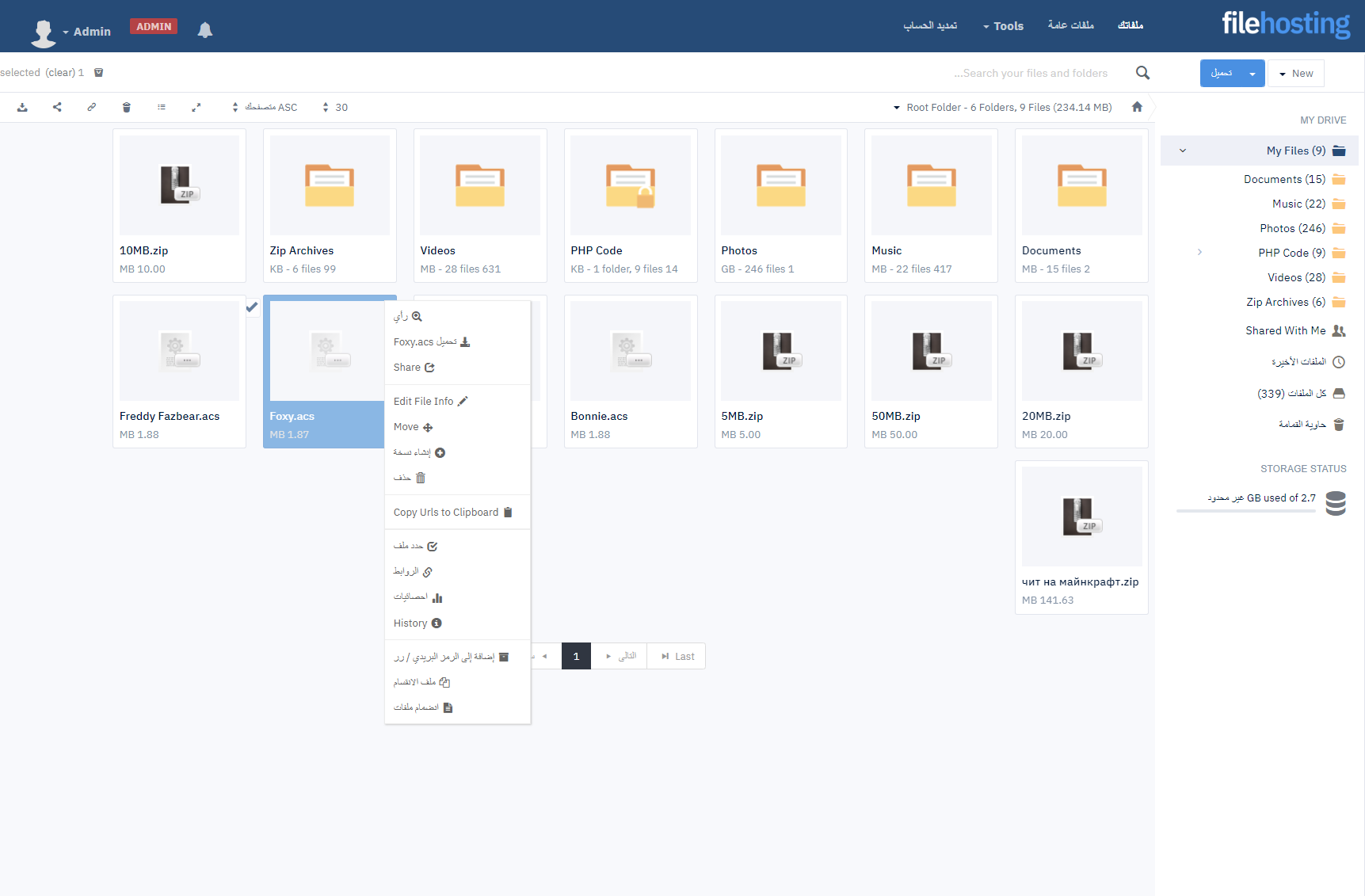Choose History in the context menu
Viewport: 1365px width, 896px height.
pos(417,623)
